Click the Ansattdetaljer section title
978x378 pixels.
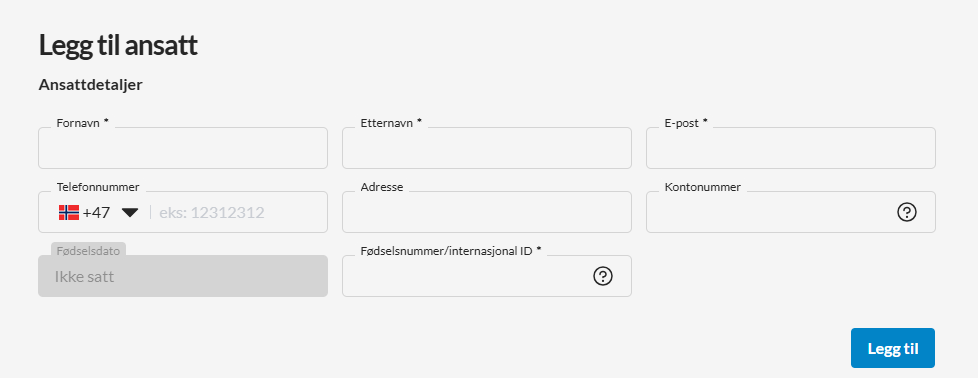90,85
